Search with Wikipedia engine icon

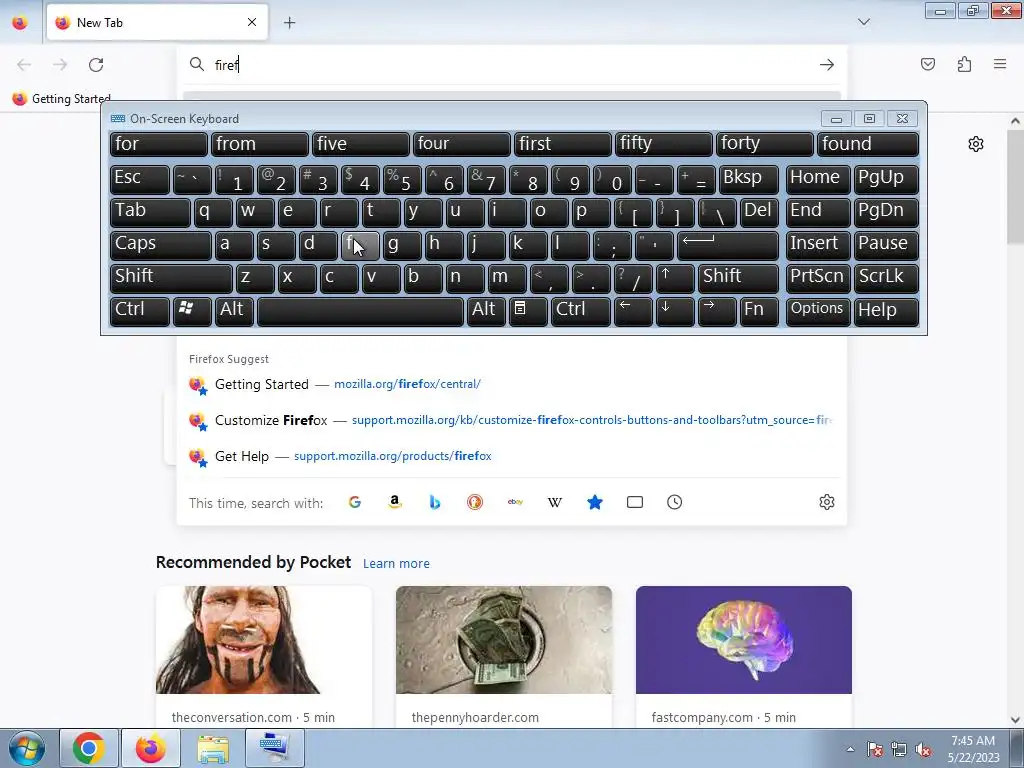pyautogui.click(x=554, y=502)
